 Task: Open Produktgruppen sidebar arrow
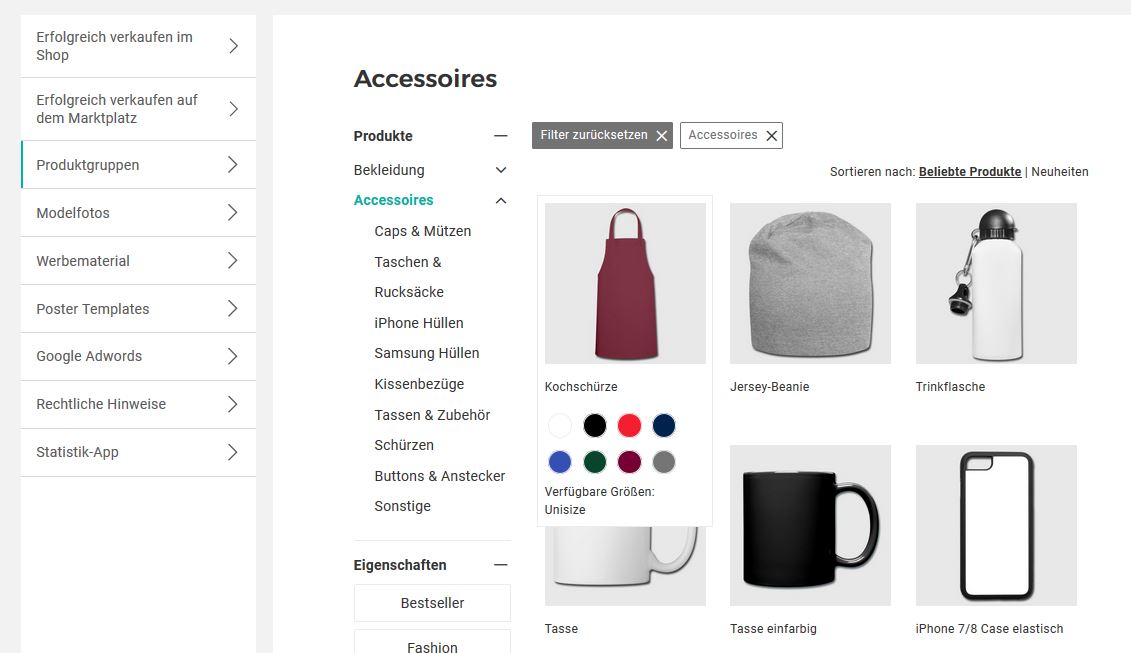coord(232,165)
